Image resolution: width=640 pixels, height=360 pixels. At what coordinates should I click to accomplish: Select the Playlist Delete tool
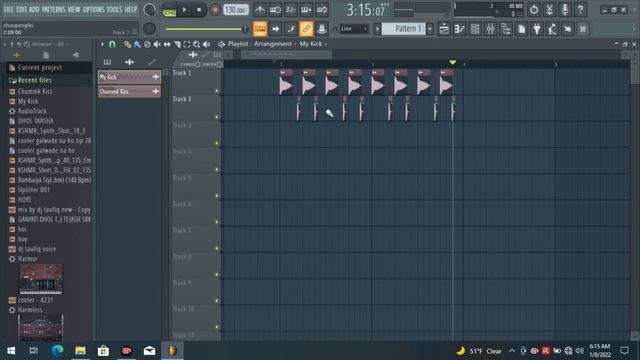pyautogui.click(x=147, y=44)
